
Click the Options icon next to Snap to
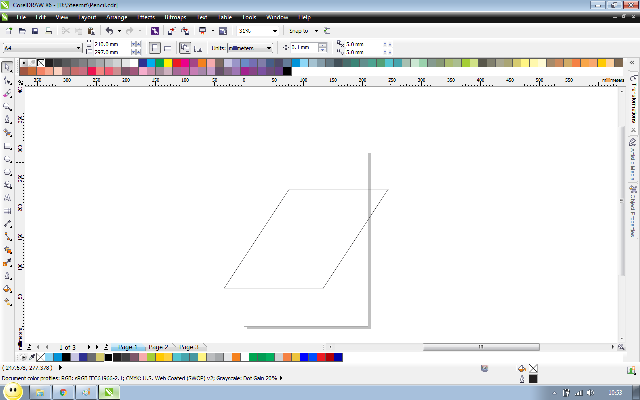click(327, 31)
